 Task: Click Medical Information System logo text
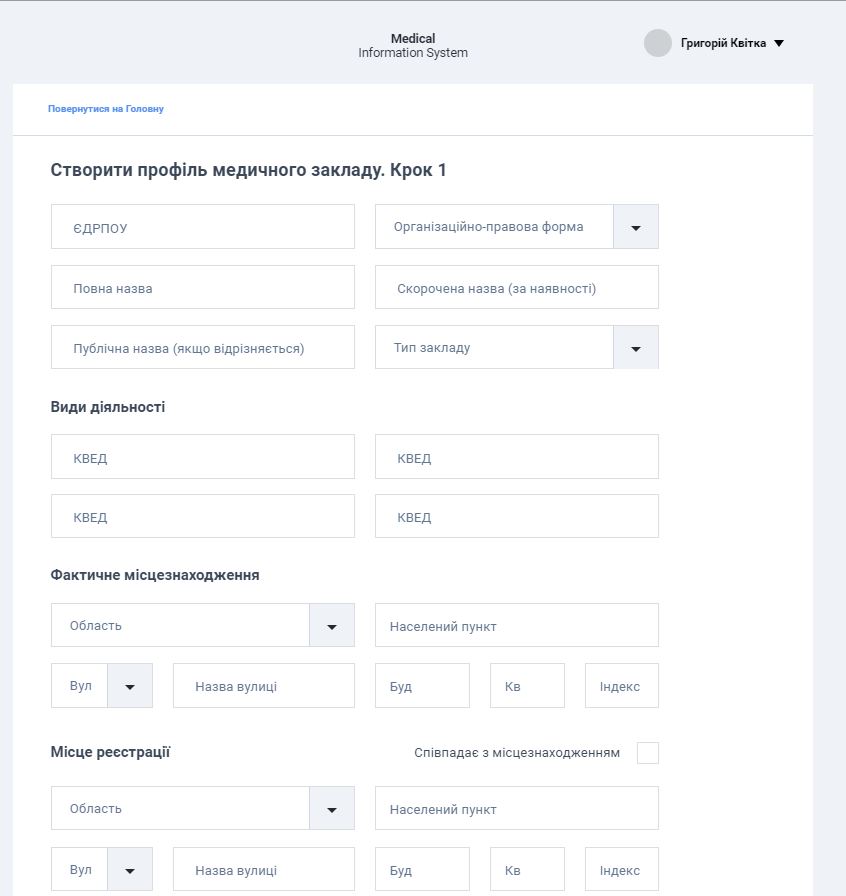pyautogui.click(x=413, y=46)
